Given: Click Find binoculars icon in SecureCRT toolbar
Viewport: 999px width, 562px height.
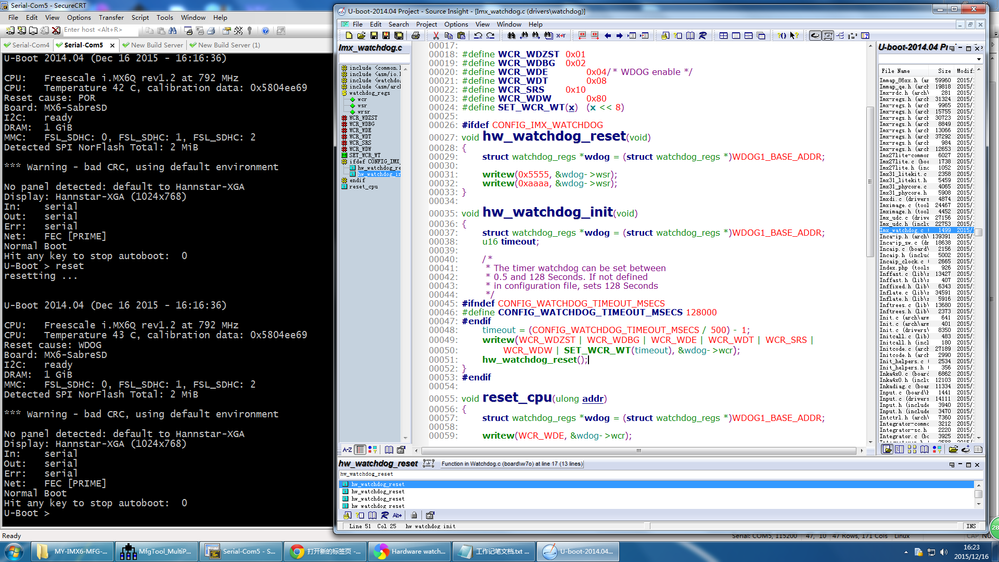Looking at the screenshot, I should (173, 30).
